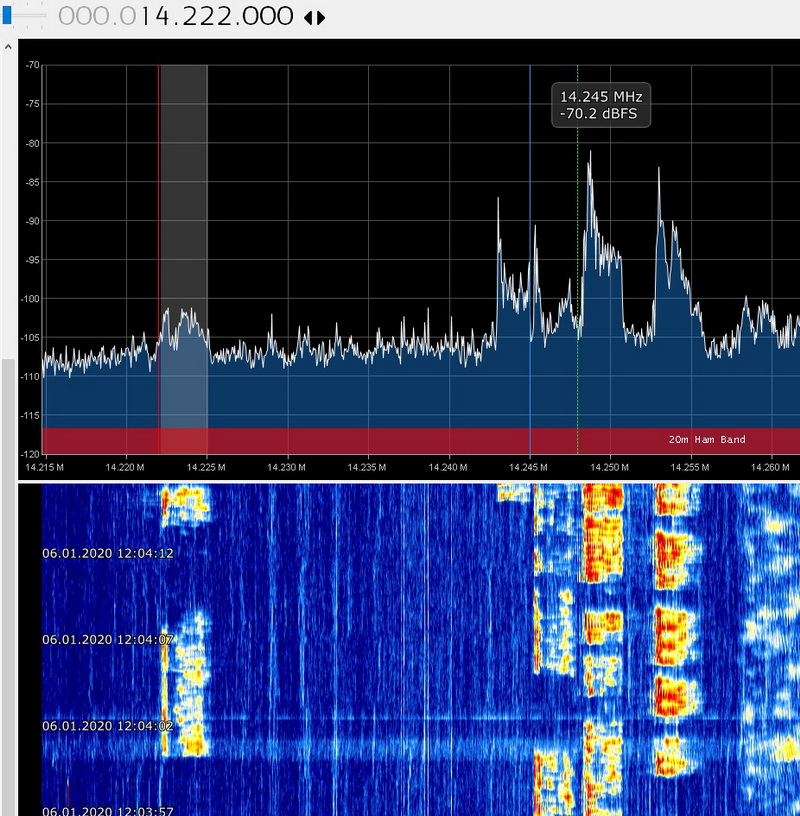
Task: Click the waterfall timestamp 12:04:12
Action: 108,553
